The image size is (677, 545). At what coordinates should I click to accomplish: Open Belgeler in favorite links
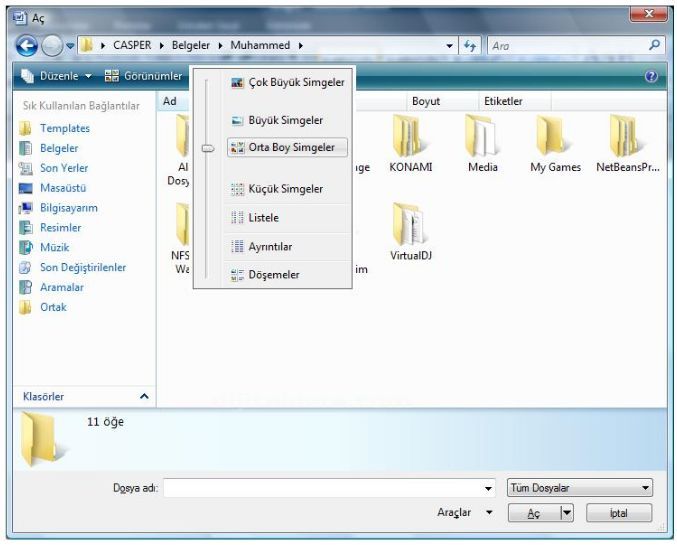tap(59, 148)
